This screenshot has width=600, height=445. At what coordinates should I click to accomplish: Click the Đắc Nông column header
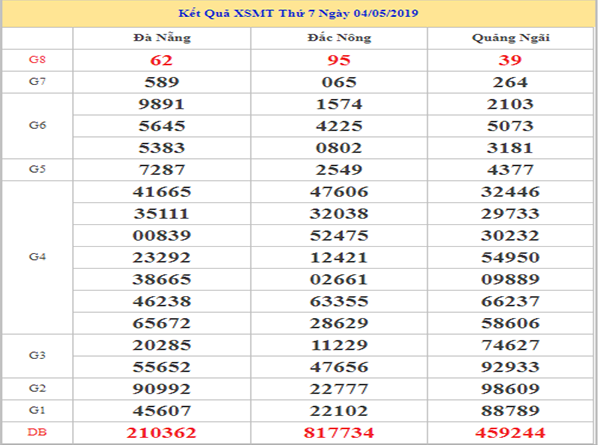pos(339,38)
